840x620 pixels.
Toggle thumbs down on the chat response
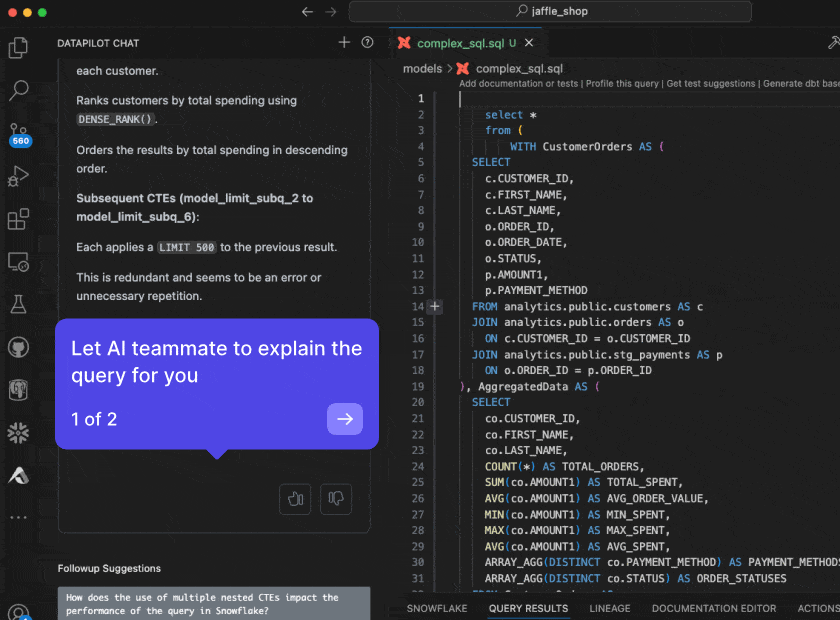336,499
